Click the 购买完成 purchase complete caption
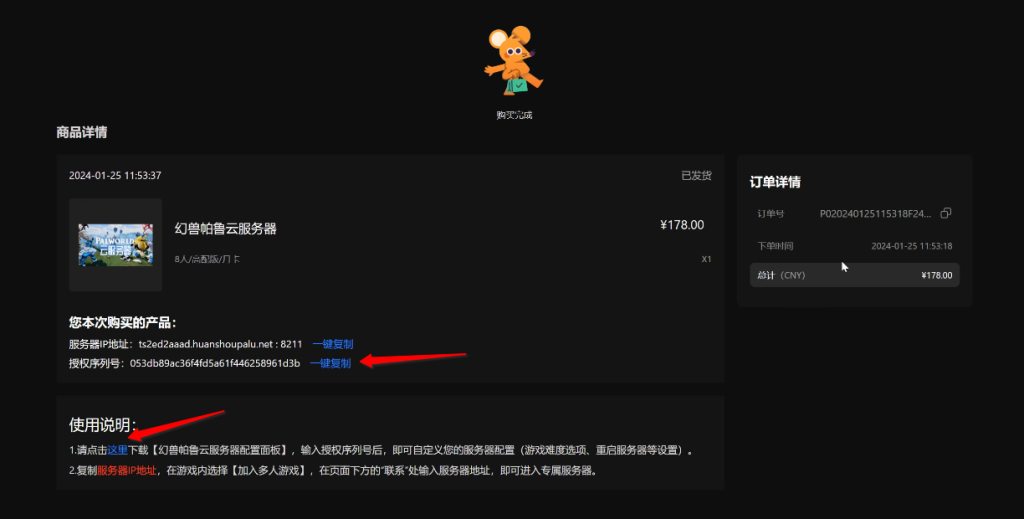1024x519 pixels. point(514,115)
